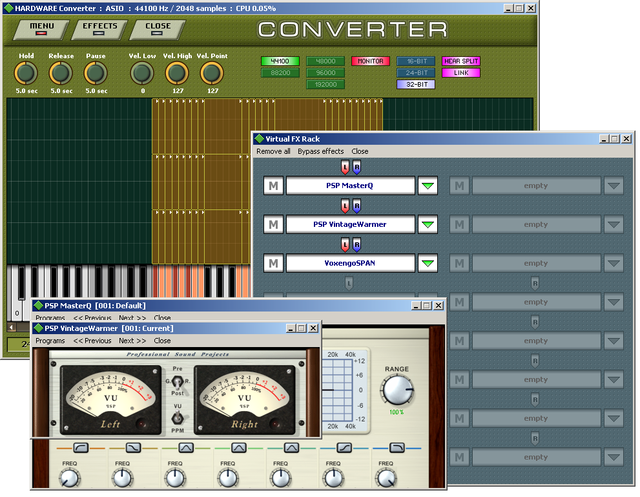This screenshot has height=497, width=640.
Task: Click the PSP MasterQ slot name field
Action: click(x=350, y=186)
